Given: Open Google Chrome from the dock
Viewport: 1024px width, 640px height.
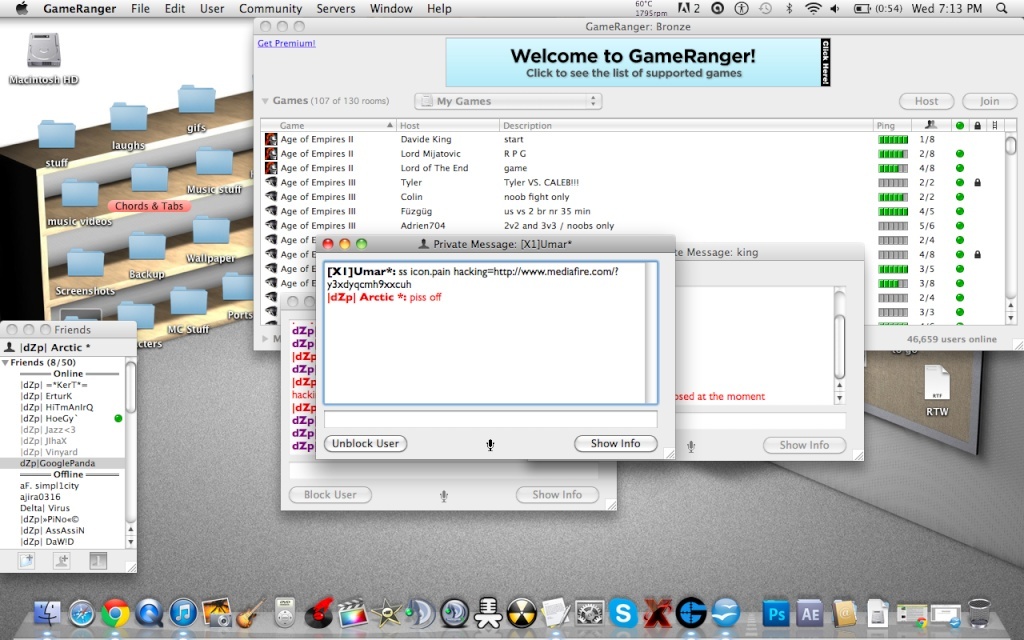Looking at the screenshot, I should (x=115, y=613).
